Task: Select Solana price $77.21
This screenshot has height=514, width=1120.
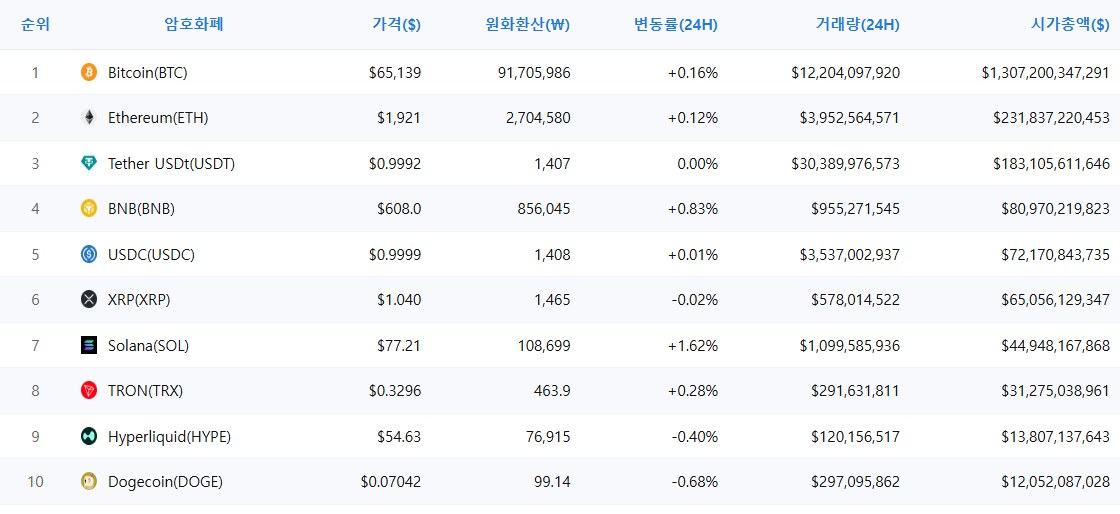Action: coord(399,346)
